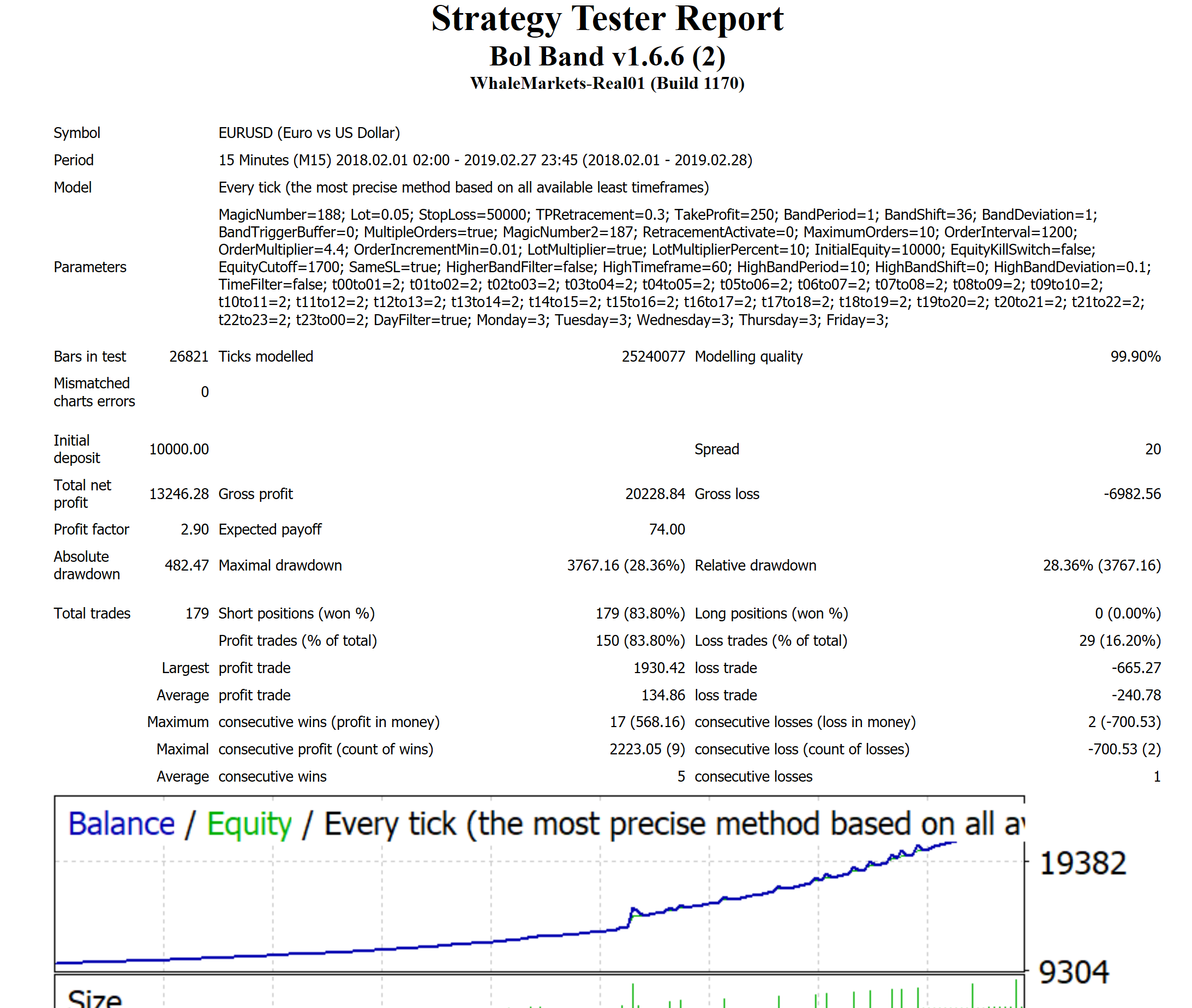Image resolution: width=1192 pixels, height=1008 pixels.
Task: Click the "Mismatched charts errors" label
Action: [94, 393]
